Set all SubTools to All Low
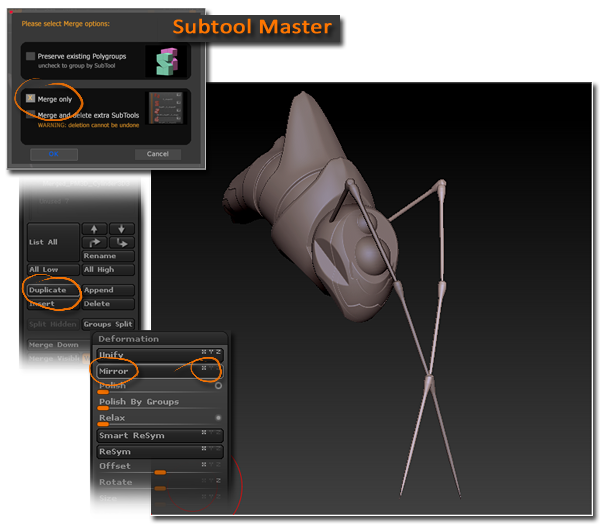This screenshot has height=524, width=600. point(53,269)
